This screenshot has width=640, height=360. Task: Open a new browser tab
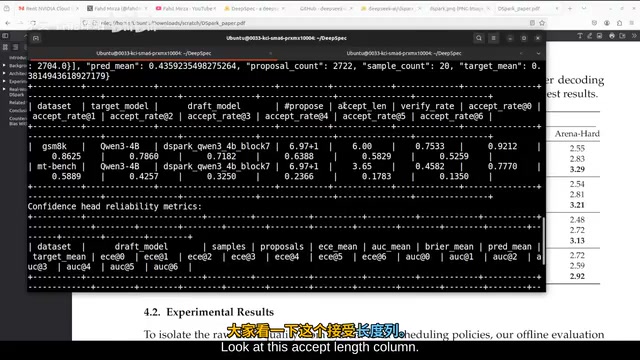tap(570, 8)
